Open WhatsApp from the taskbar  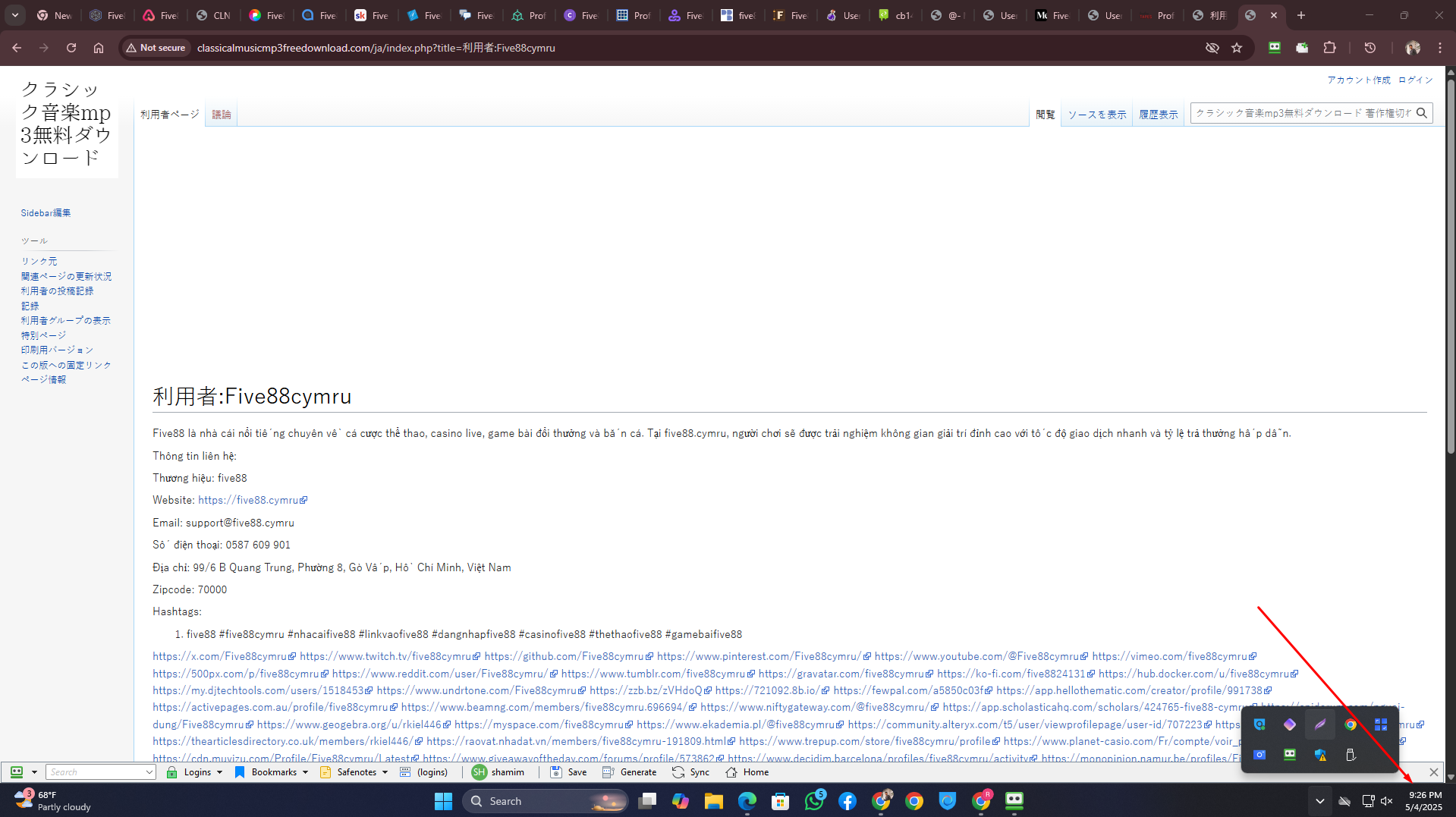click(x=814, y=801)
